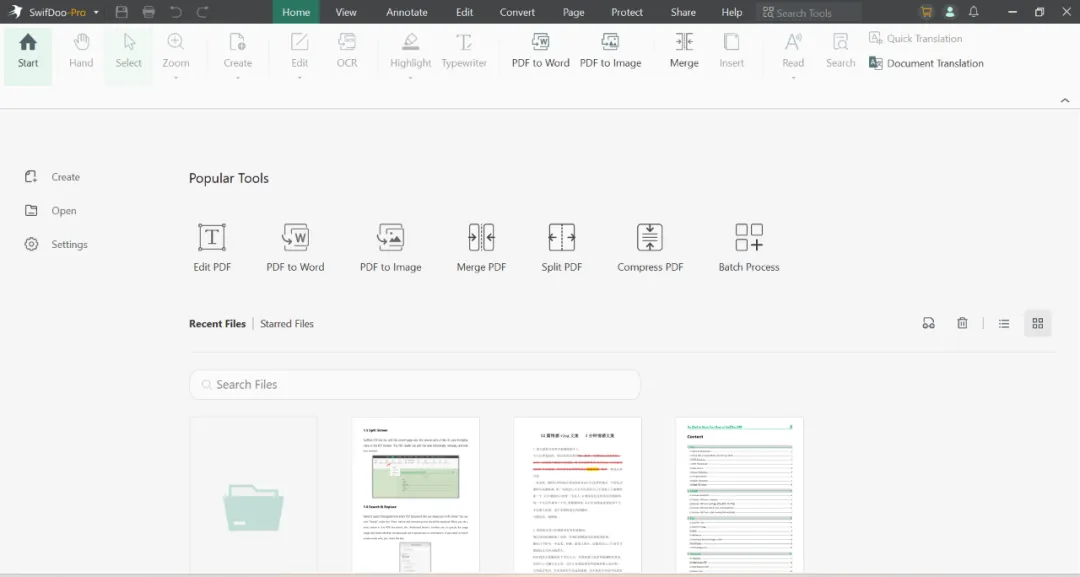Image resolution: width=1080 pixels, height=577 pixels.
Task: Expand the Edit tool dropdown arrow
Action: 300,78
